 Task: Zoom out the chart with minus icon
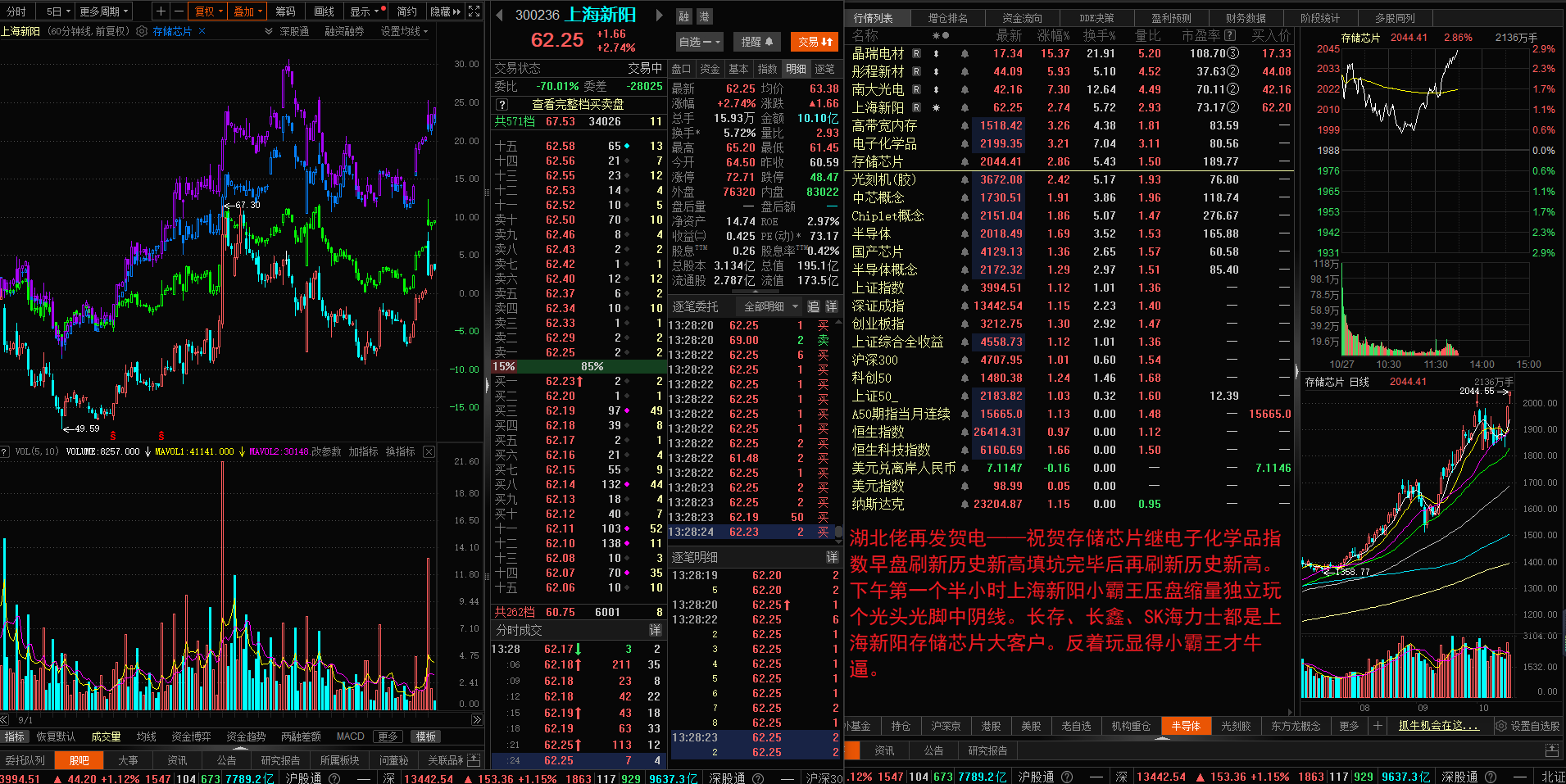(179, 11)
